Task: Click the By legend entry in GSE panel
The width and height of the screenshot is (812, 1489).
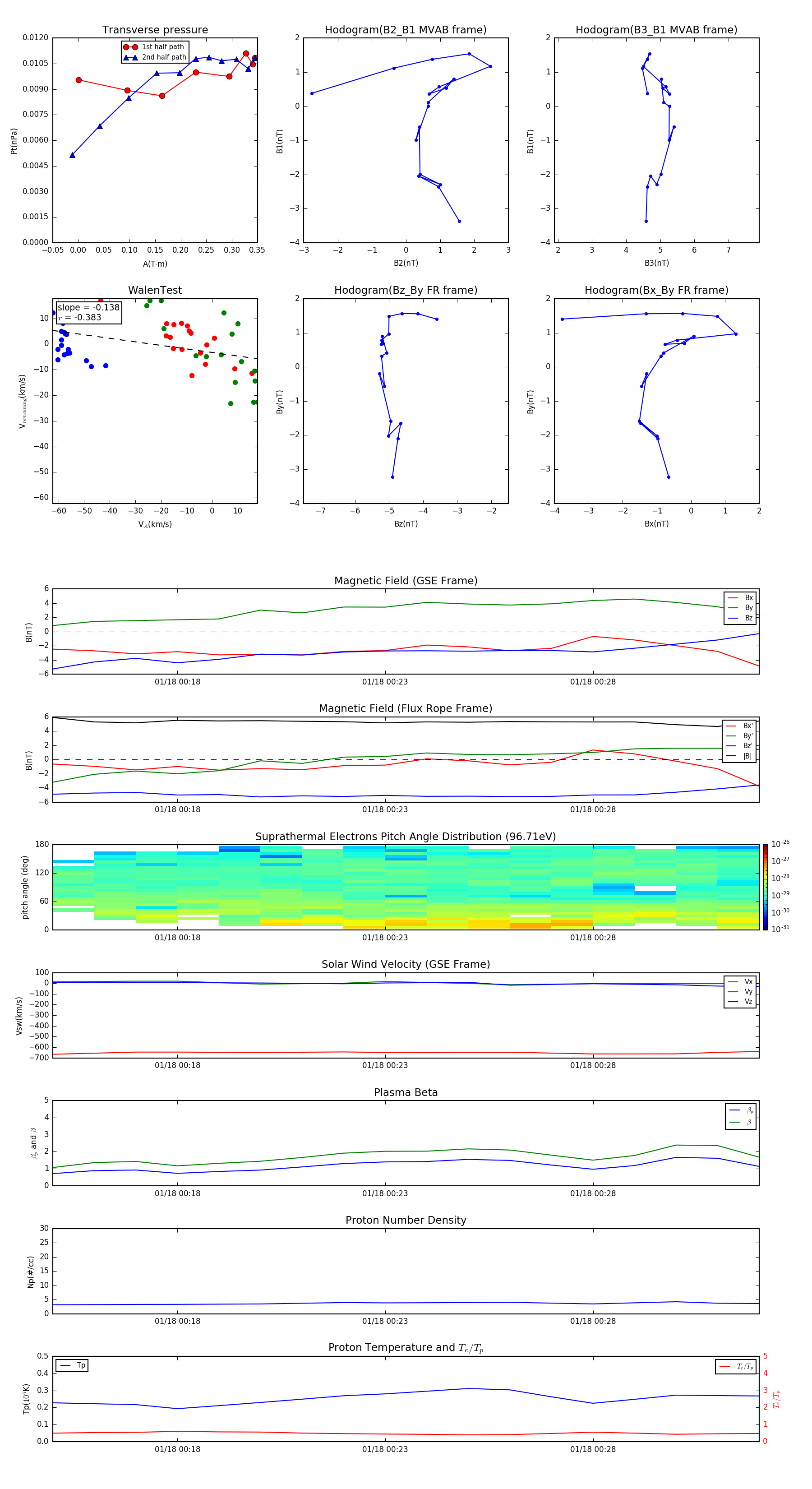Action: [740, 607]
